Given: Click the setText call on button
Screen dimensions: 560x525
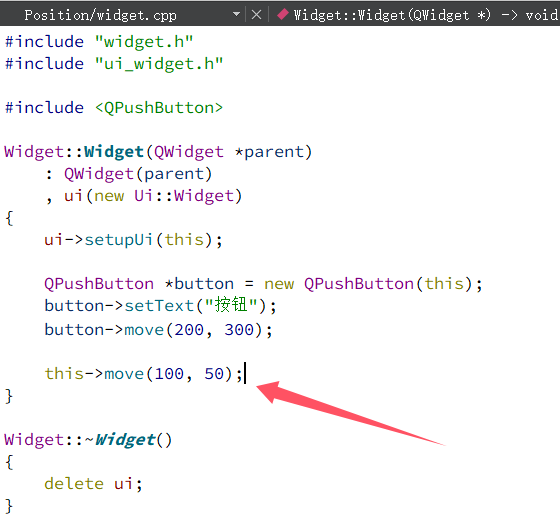Looking at the screenshot, I should (159, 306).
